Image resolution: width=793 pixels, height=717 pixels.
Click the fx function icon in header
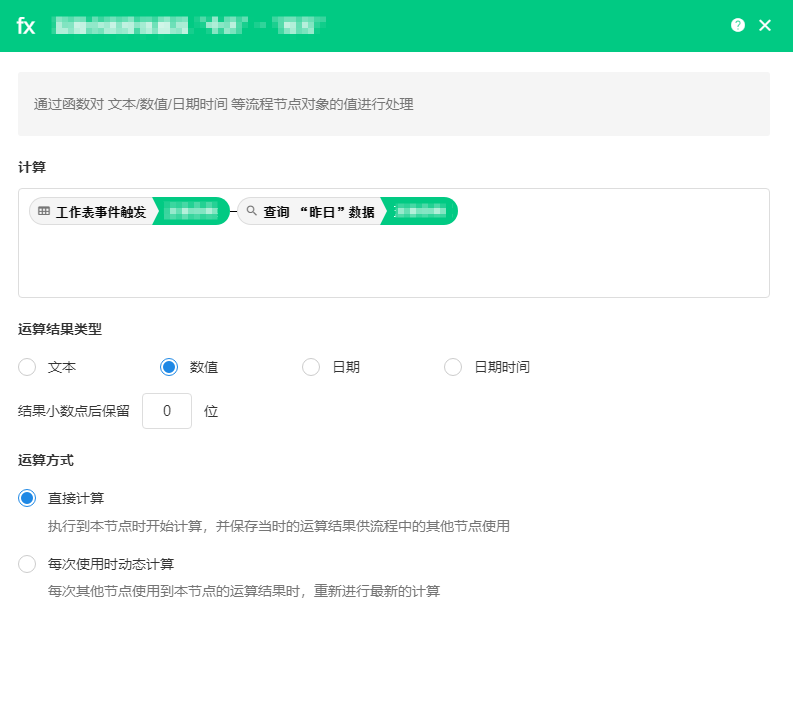26,26
